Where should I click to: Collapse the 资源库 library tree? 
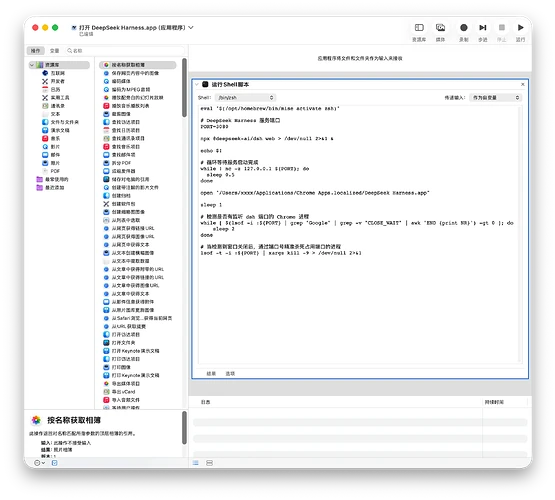click(32, 65)
